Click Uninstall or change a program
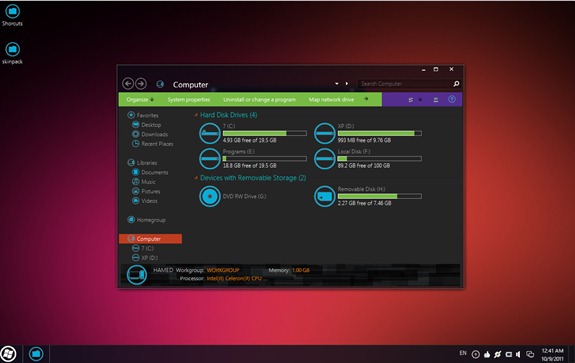Viewport: 575px width, 363px height. [259, 100]
